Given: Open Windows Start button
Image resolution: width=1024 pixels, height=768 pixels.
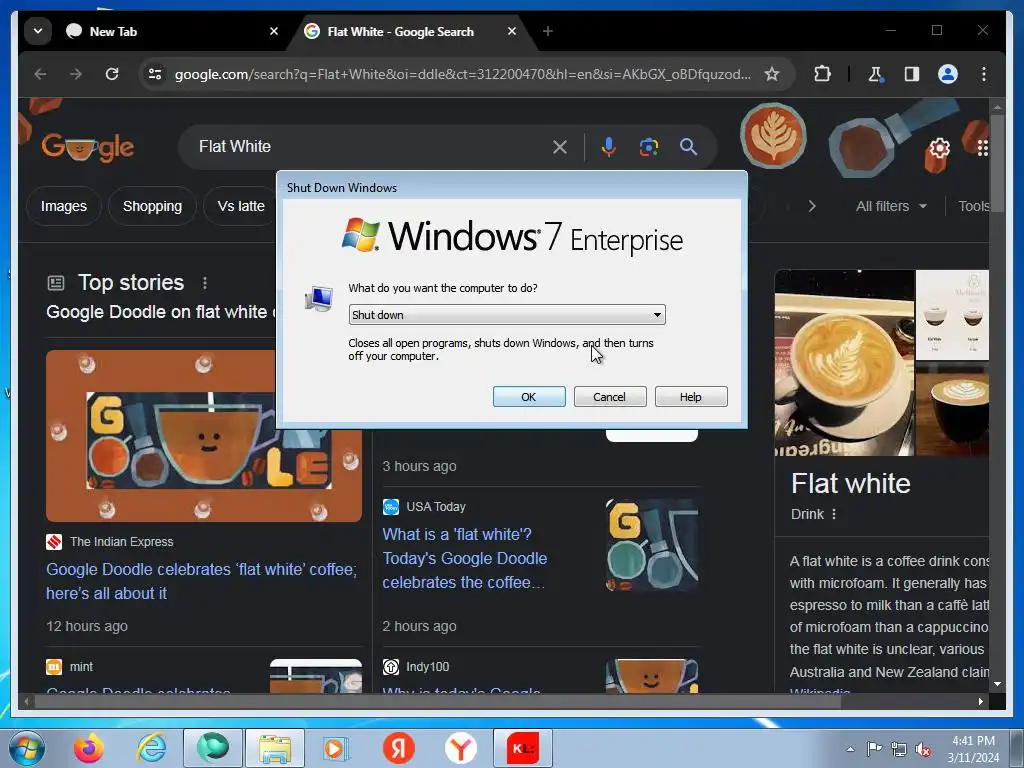Looking at the screenshot, I should pyautogui.click(x=27, y=748).
